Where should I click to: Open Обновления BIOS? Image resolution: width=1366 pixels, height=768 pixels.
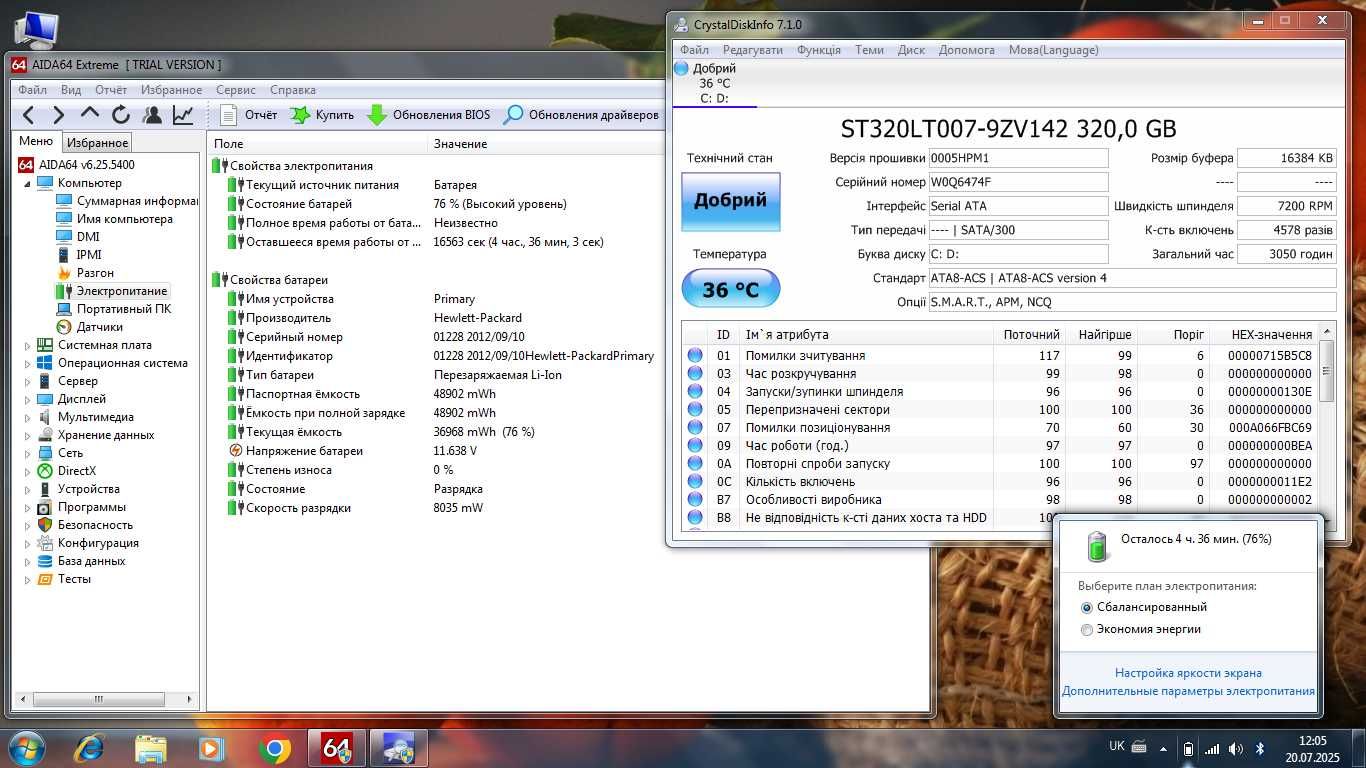(428, 115)
